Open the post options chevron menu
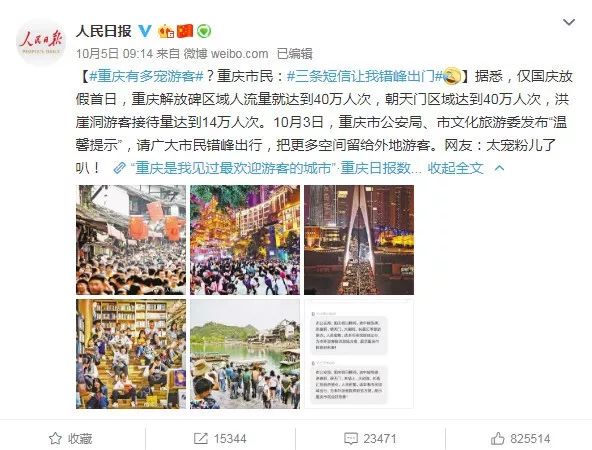Image resolution: width=592 pixels, height=450 pixels. point(569,22)
